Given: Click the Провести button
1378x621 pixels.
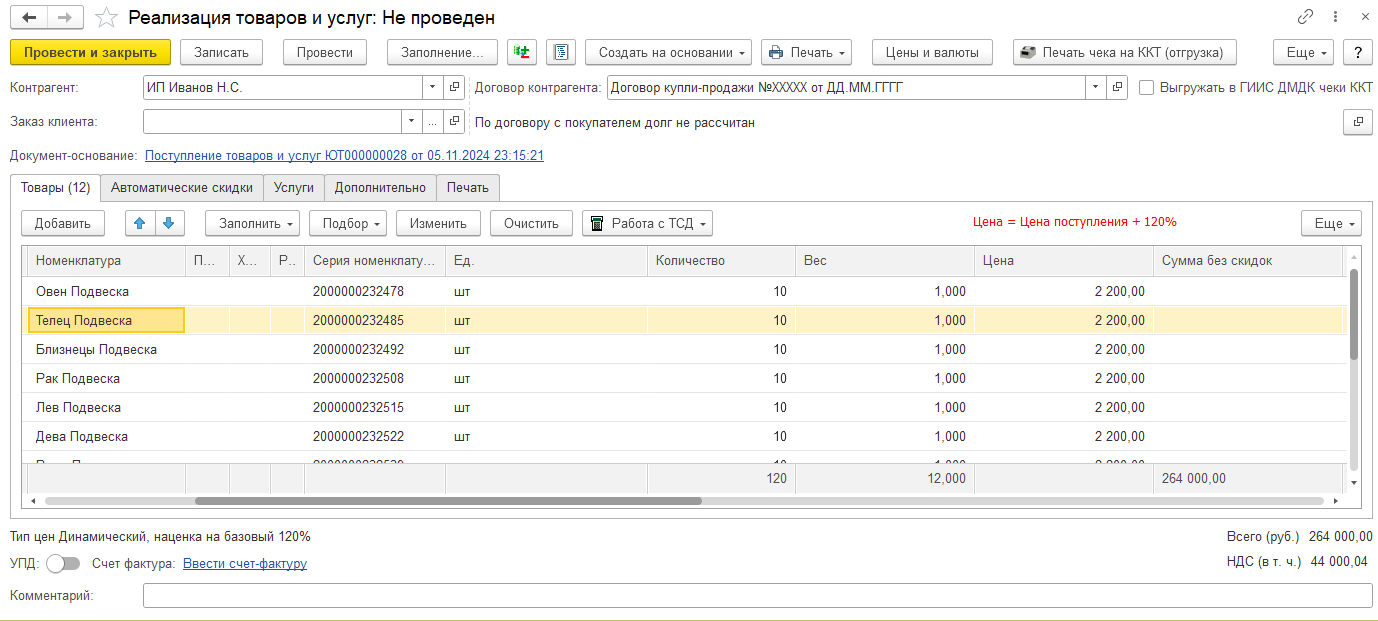Looking at the screenshot, I should click(x=325, y=52).
